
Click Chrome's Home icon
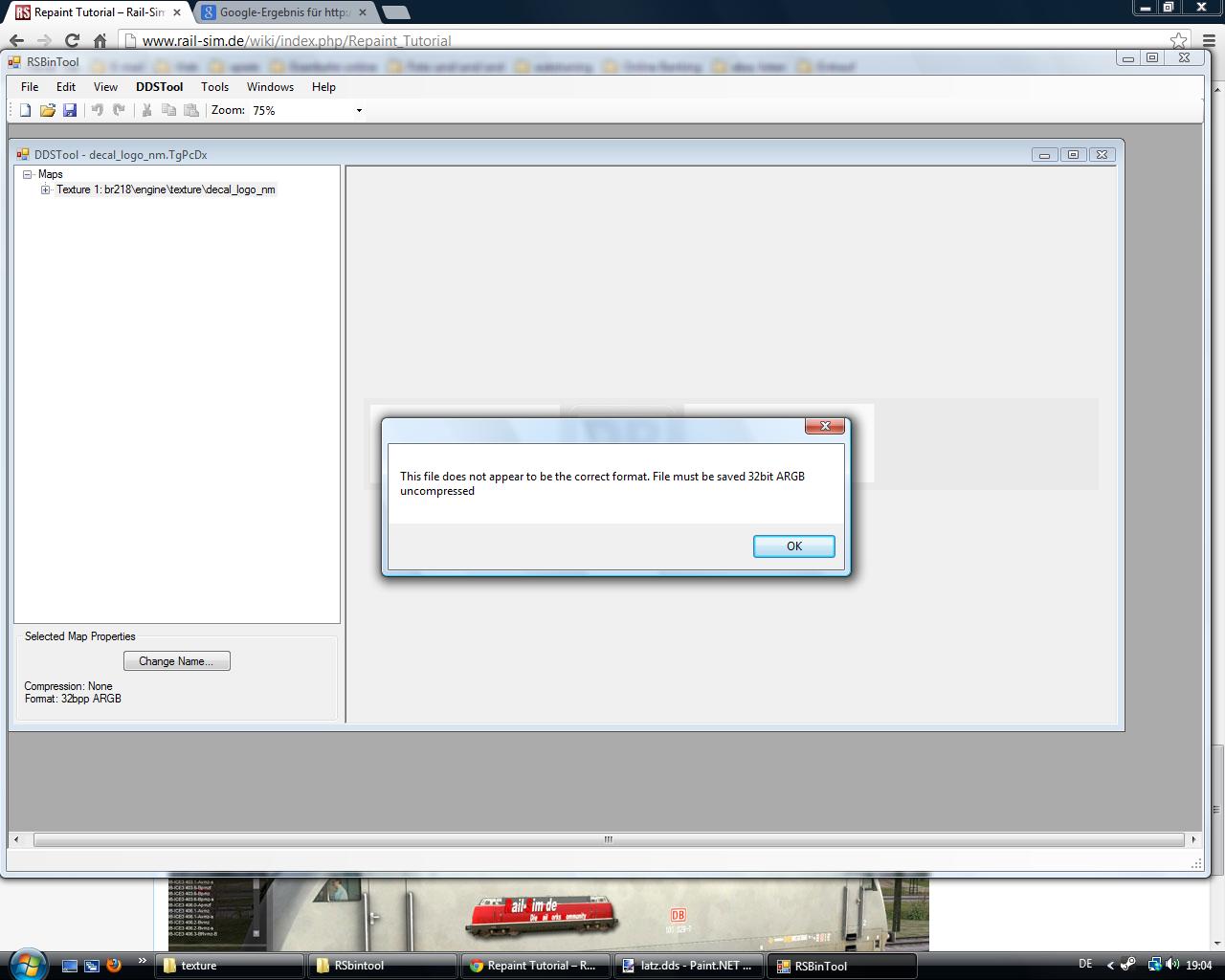[100, 40]
